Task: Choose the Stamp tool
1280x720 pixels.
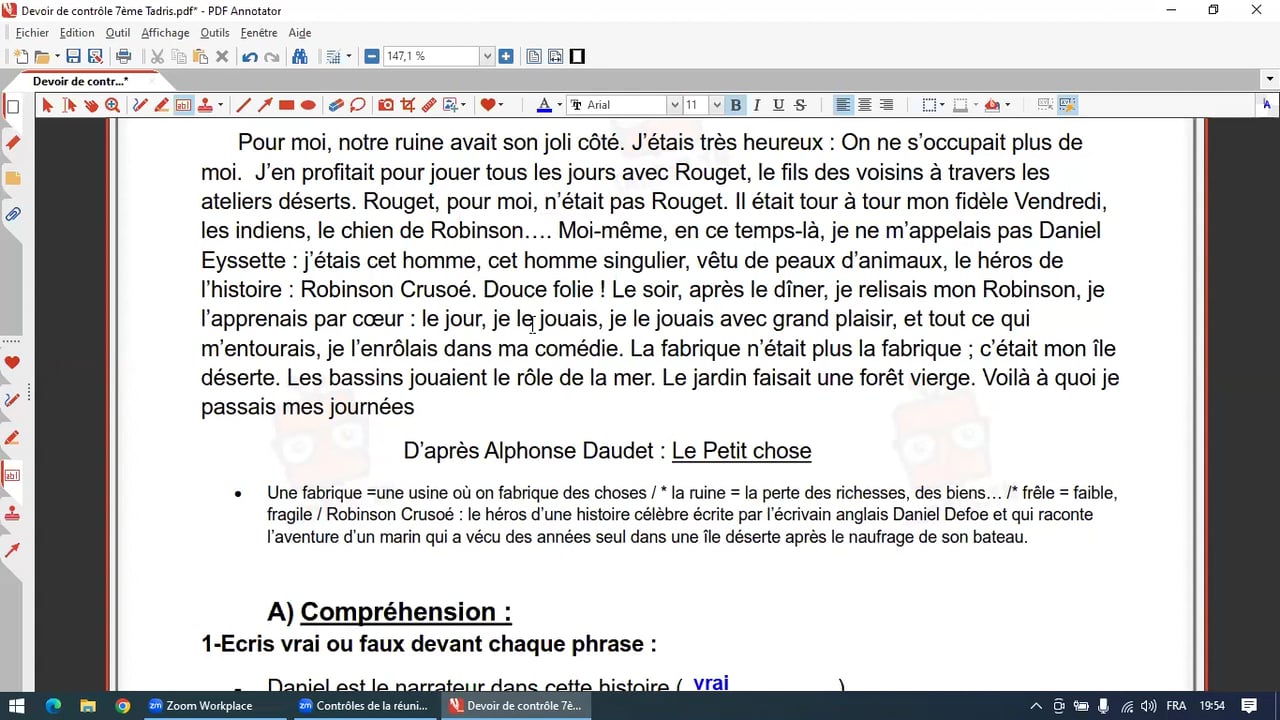Action: click(x=205, y=105)
